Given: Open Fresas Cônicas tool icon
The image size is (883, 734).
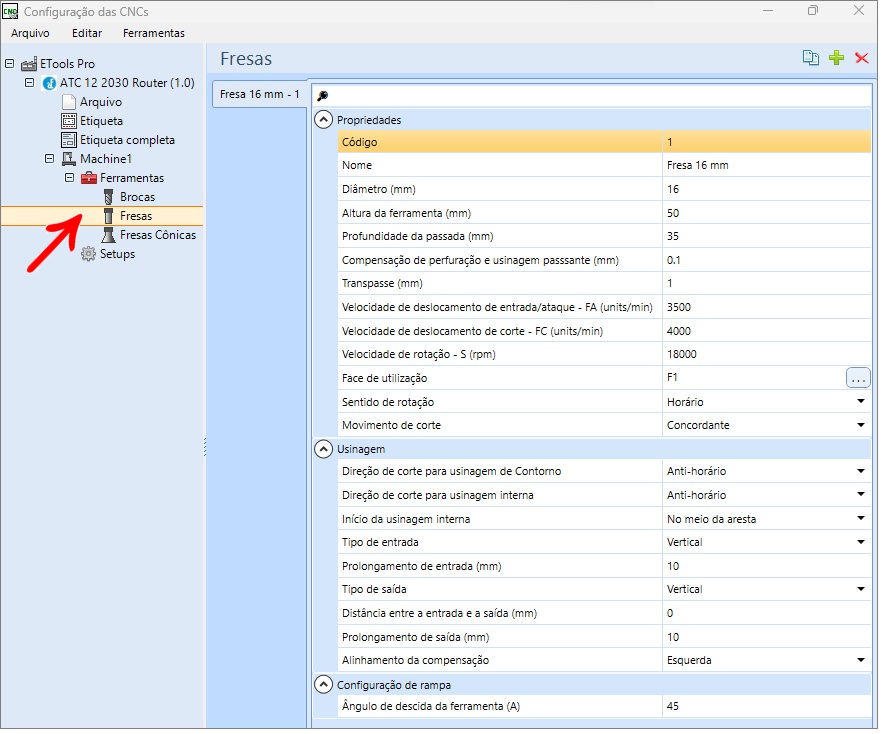Looking at the screenshot, I should pyautogui.click(x=109, y=236).
